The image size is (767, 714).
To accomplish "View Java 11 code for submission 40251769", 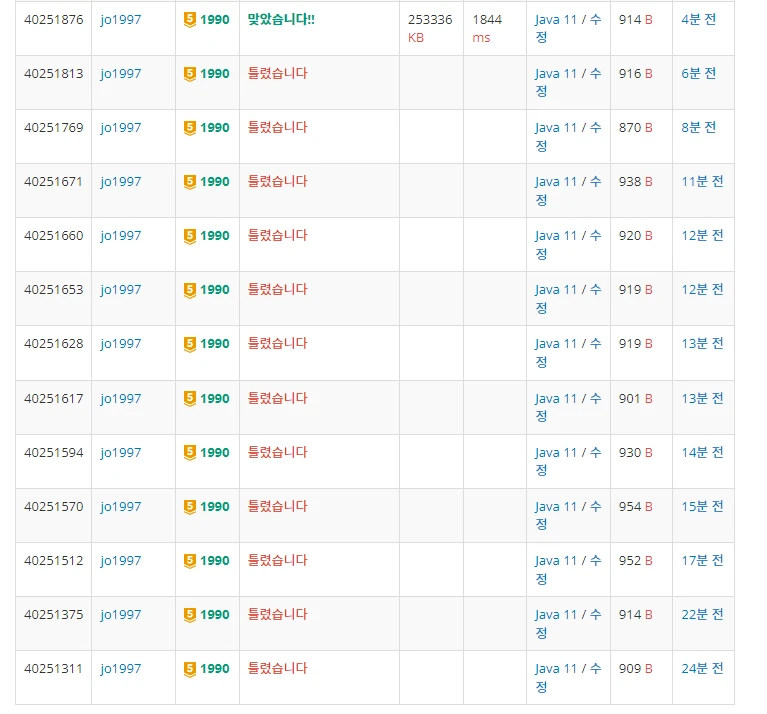I will coord(556,128).
